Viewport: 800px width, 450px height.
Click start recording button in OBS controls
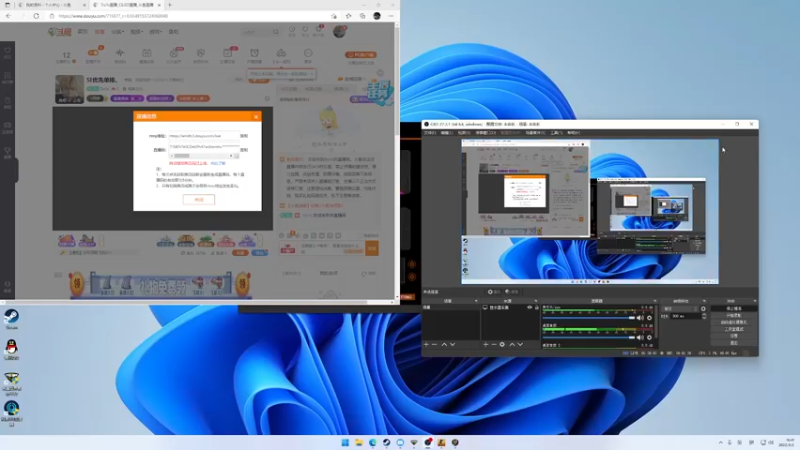[x=734, y=315]
